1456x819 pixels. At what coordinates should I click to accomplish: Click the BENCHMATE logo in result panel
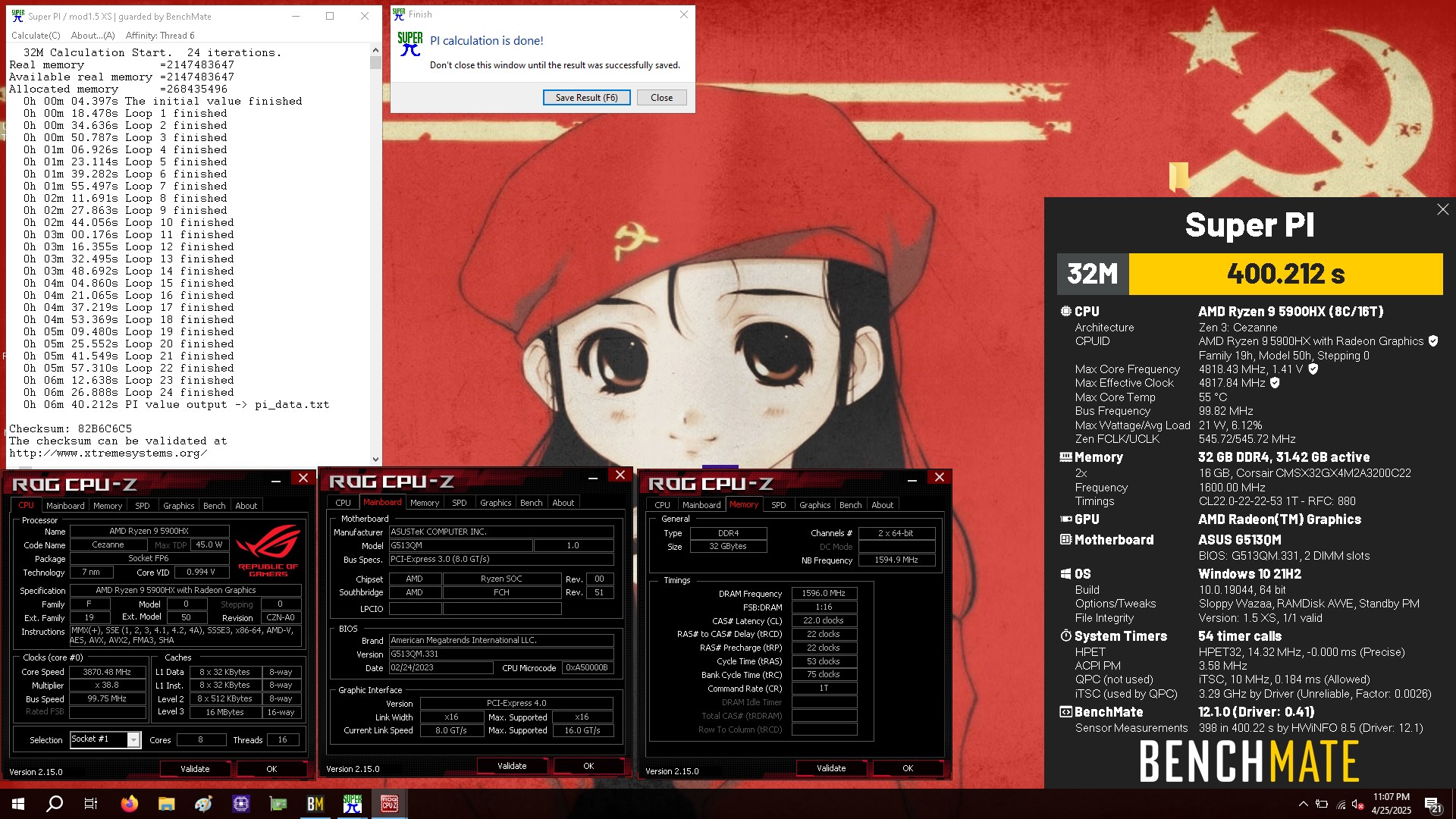tap(1250, 761)
